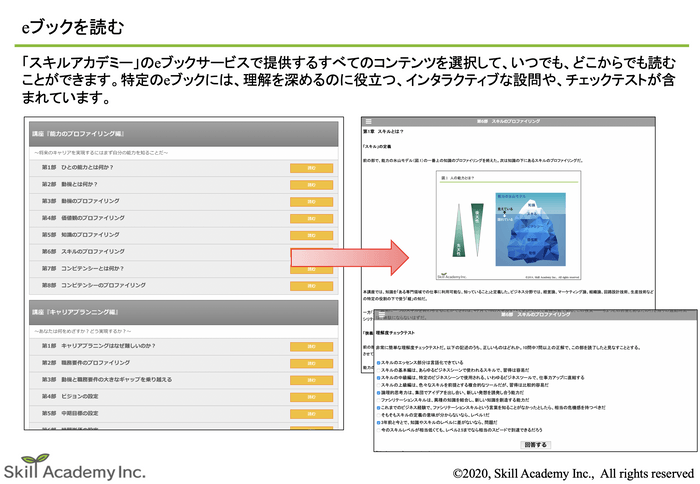This screenshot has width=700, height=484.
Task: Click yellow button beside 第5部 知識のプロファイリング
Action: [x=311, y=235]
